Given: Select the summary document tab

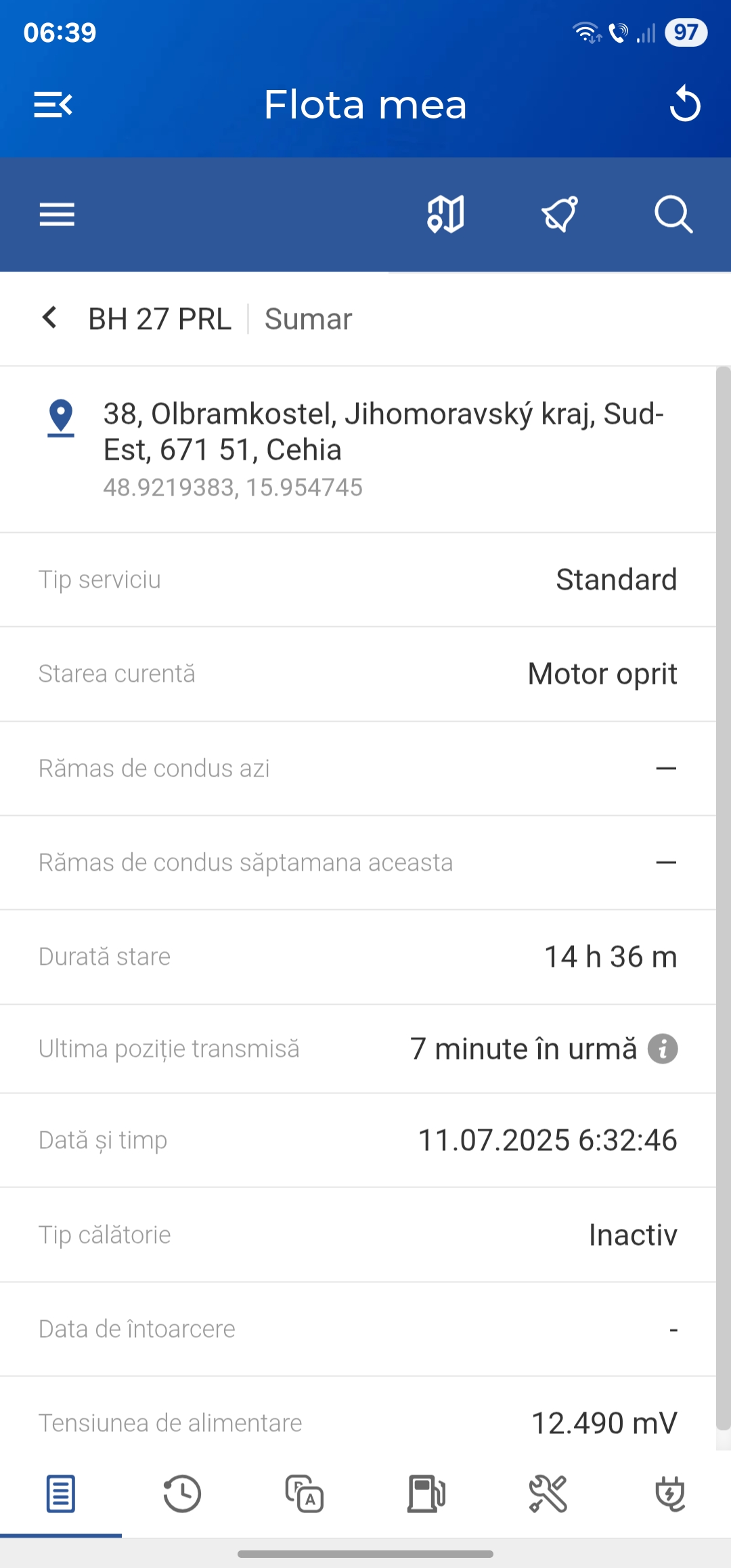Looking at the screenshot, I should click(61, 1494).
